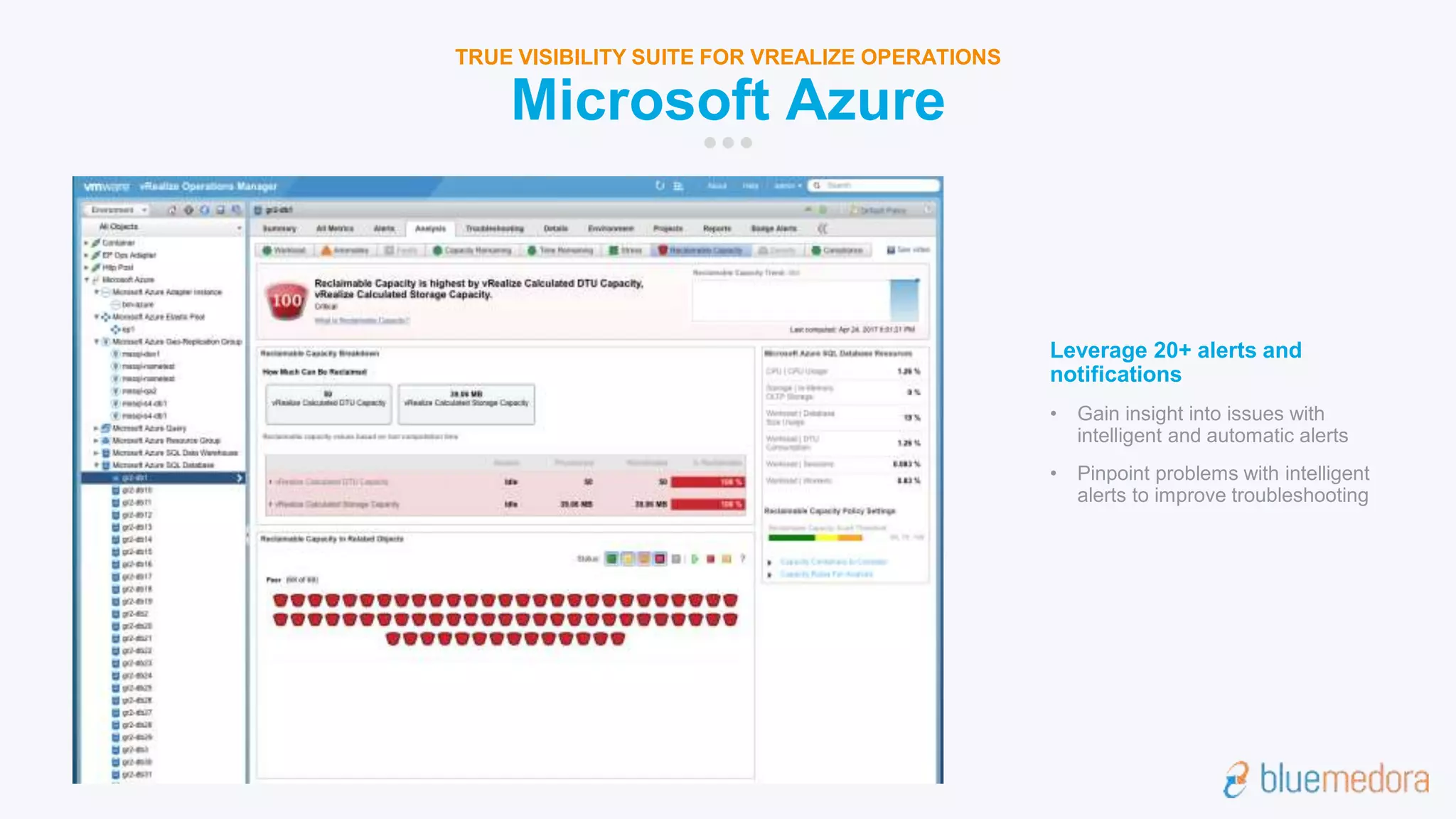Click What is Reclaimable Capacity link
The height and width of the screenshot is (819, 1456).
pos(362,321)
